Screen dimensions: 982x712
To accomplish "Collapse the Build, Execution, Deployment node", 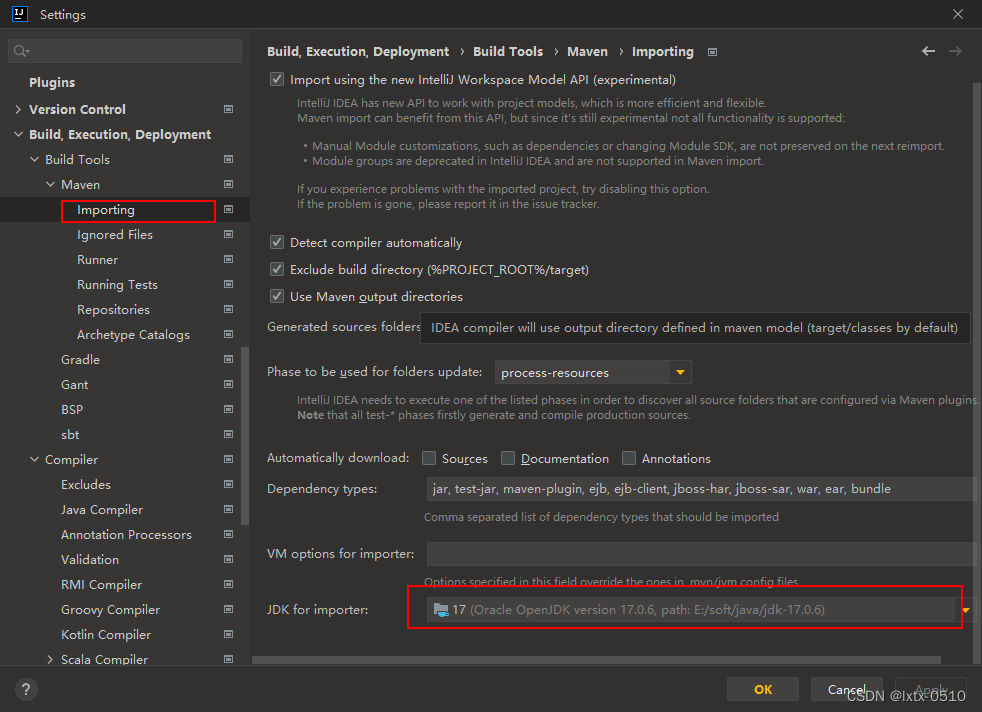I will pyautogui.click(x=18, y=134).
